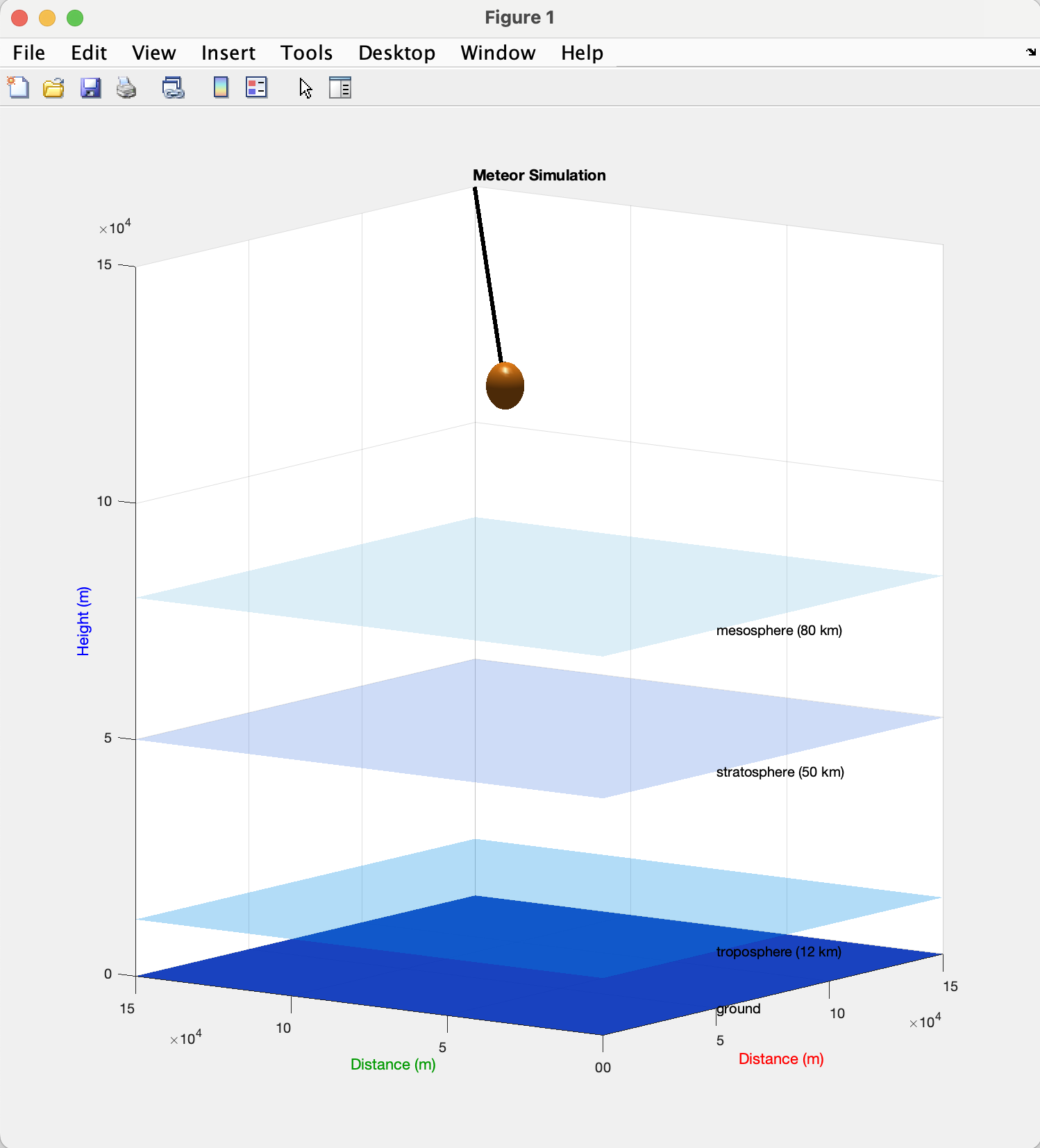Click the 'stratosphere (50 km)' label

tap(780, 772)
